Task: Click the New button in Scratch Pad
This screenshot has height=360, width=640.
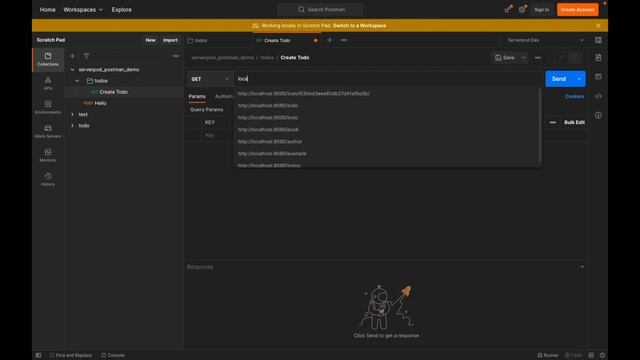Action: coord(150,40)
